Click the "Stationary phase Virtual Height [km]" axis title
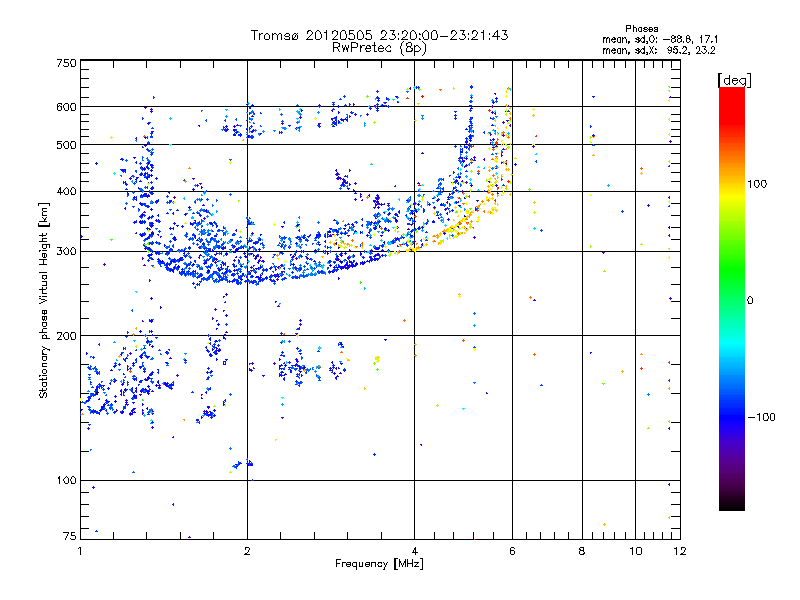The image size is (800, 600). [x=44, y=301]
